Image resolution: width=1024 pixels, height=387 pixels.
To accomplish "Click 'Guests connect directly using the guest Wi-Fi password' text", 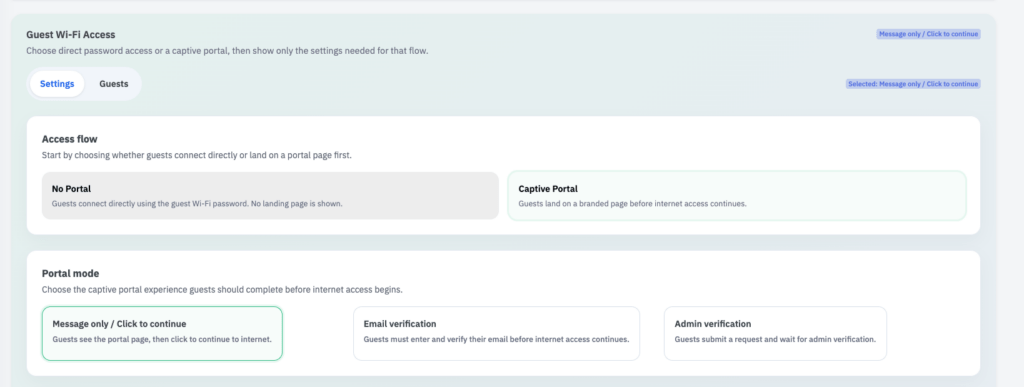I will pos(197,203).
